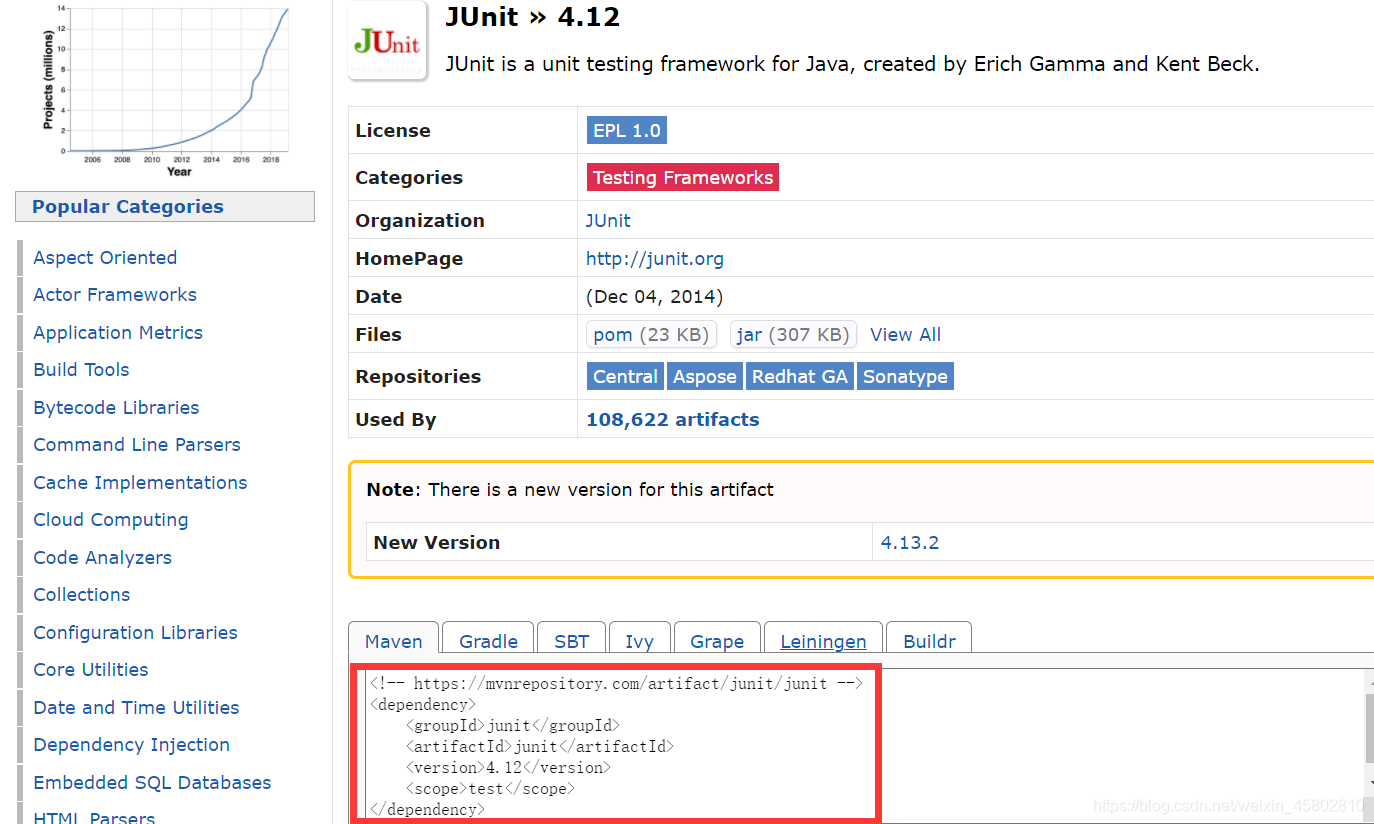The height and width of the screenshot is (824, 1374).
Task: Open the Sonatype repository tag
Action: (905, 376)
